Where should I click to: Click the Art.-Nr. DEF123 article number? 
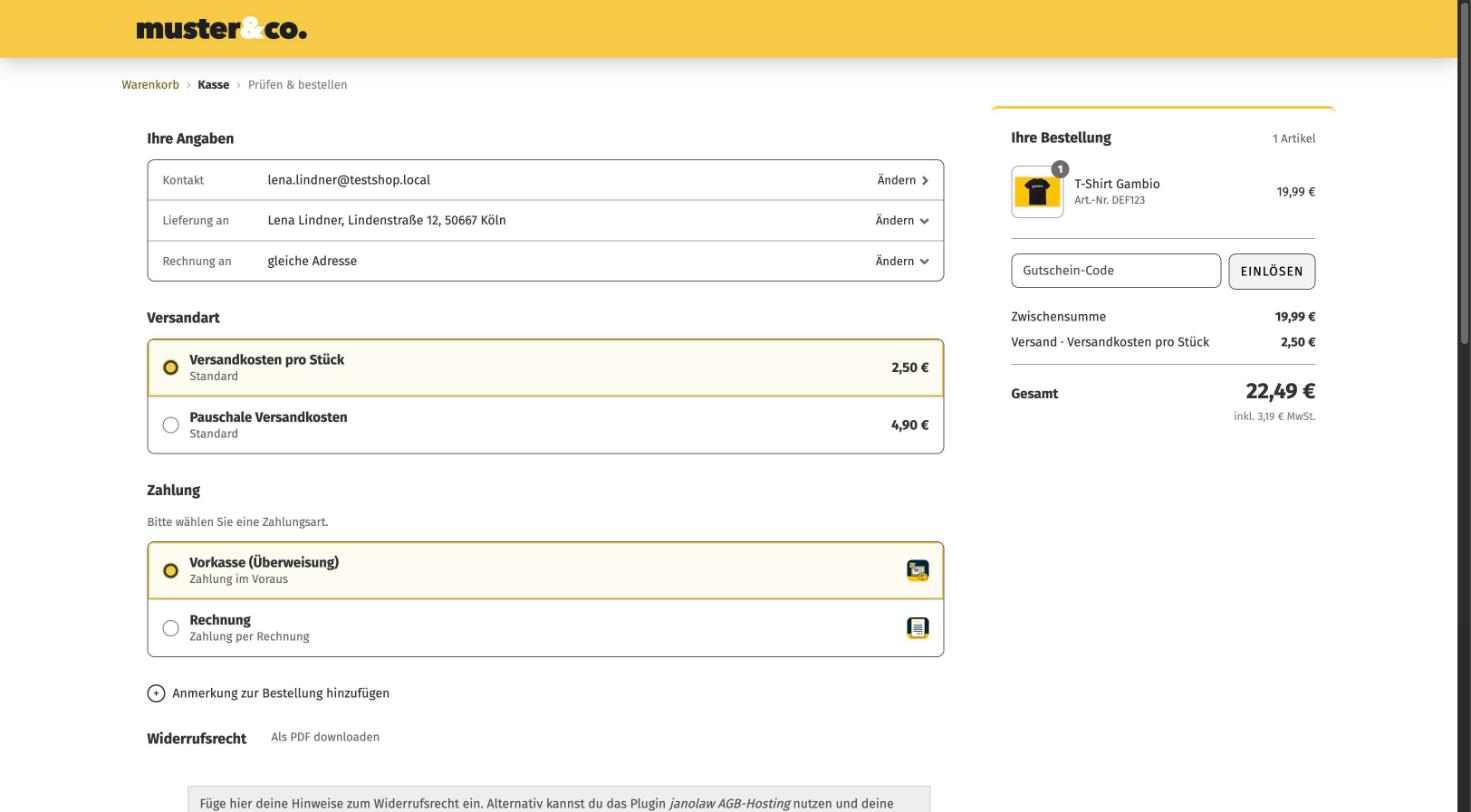[x=1110, y=200]
